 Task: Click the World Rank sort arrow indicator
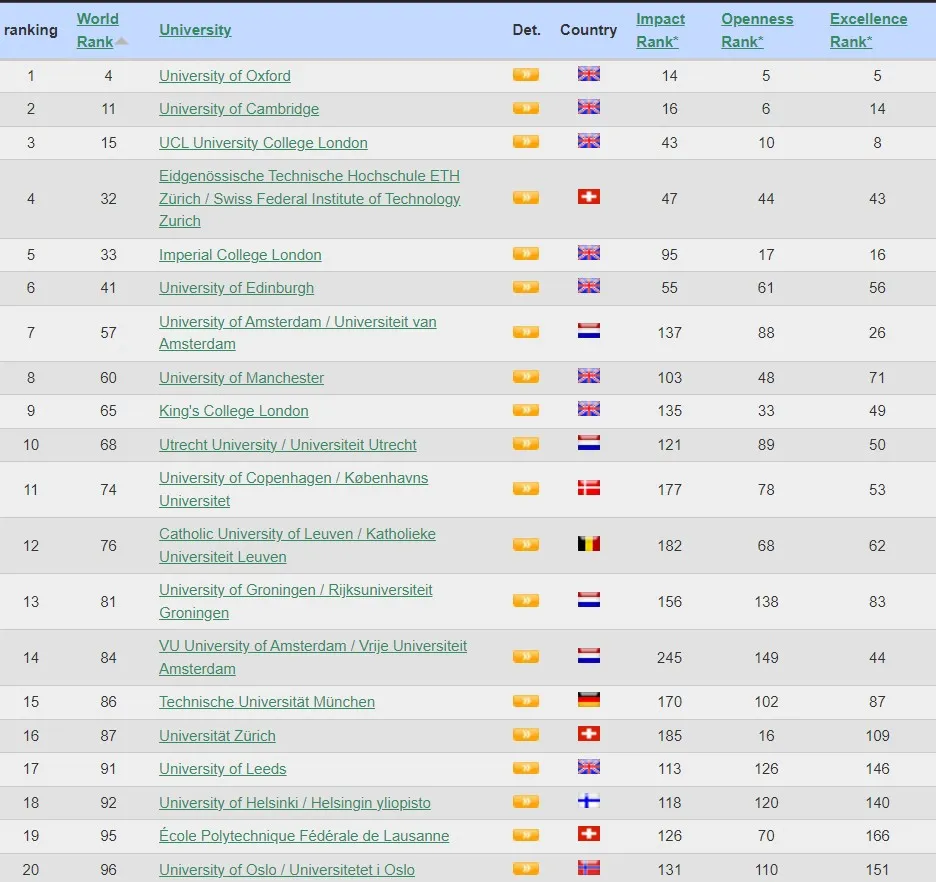pos(122,41)
